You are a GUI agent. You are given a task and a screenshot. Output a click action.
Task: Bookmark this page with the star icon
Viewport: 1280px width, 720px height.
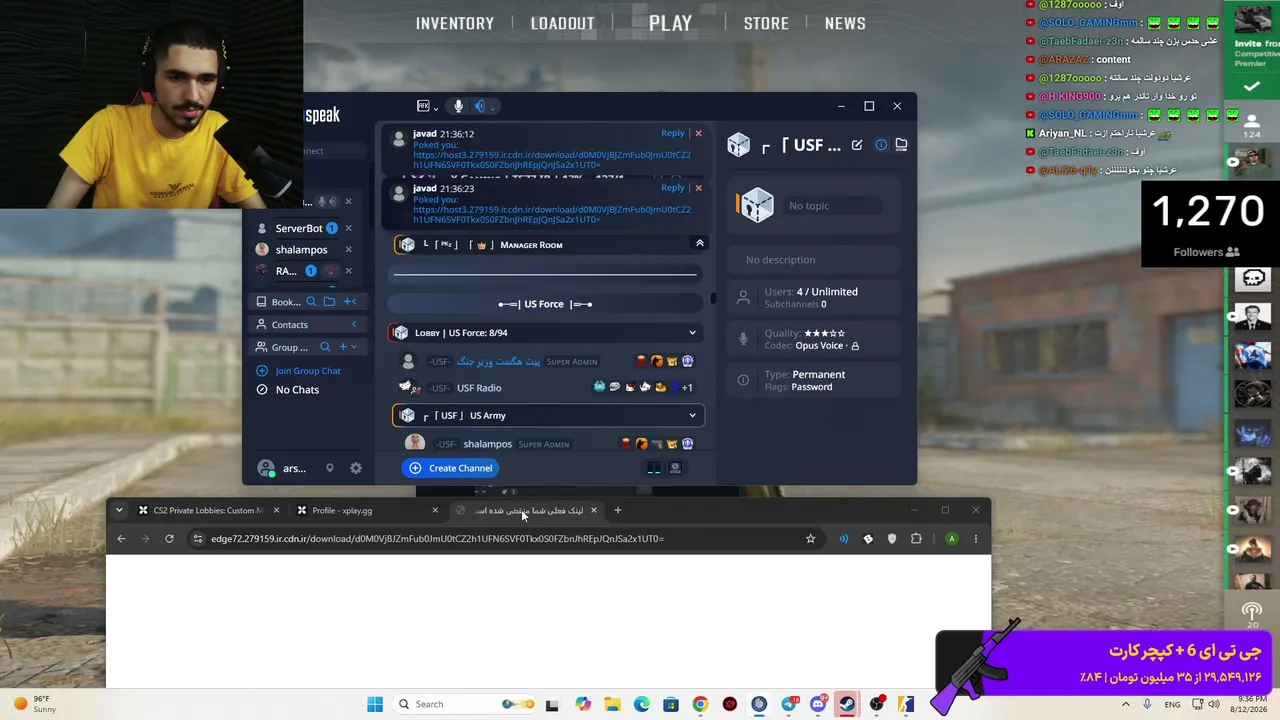(810, 539)
